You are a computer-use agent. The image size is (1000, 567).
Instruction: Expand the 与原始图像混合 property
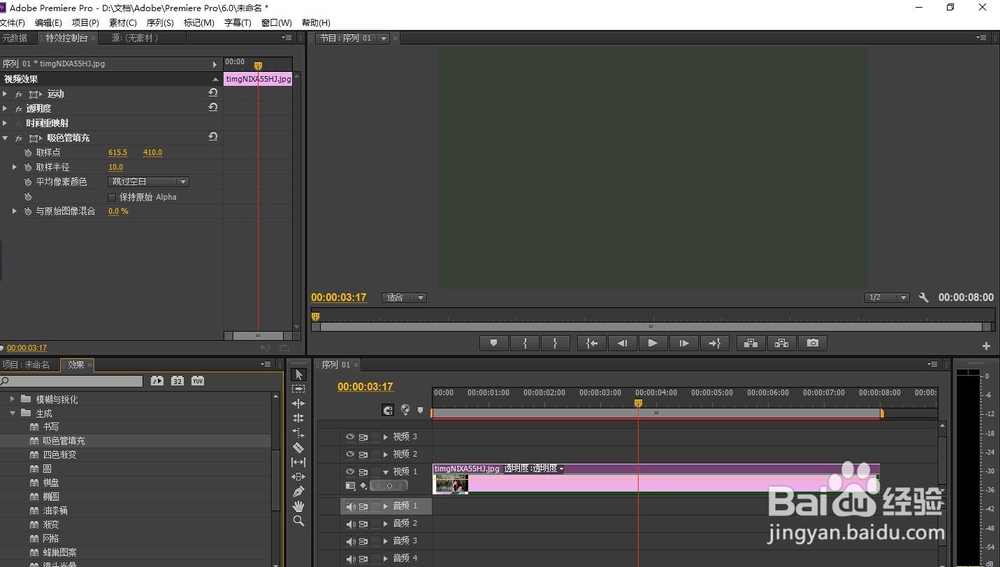(15, 211)
